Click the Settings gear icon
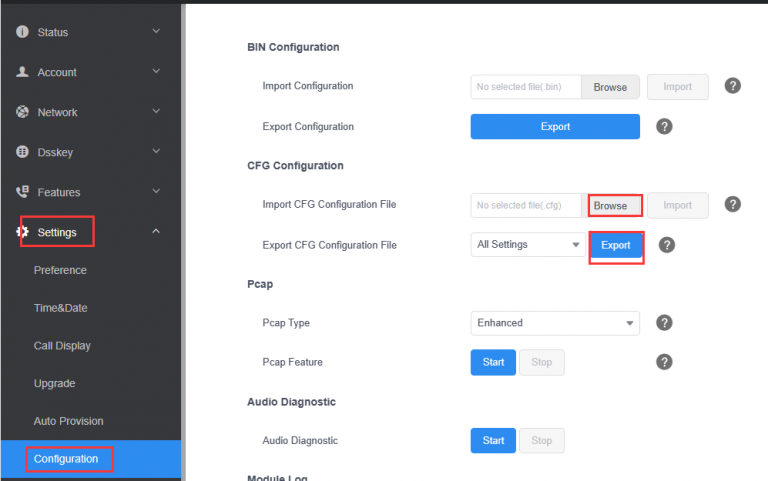Image resolution: width=768 pixels, height=481 pixels. click(22, 232)
